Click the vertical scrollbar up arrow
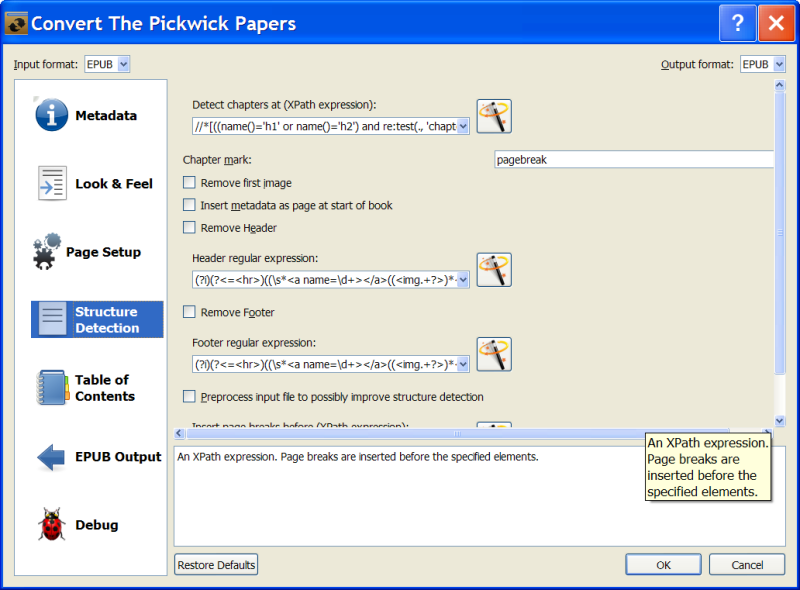 point(780,85)
